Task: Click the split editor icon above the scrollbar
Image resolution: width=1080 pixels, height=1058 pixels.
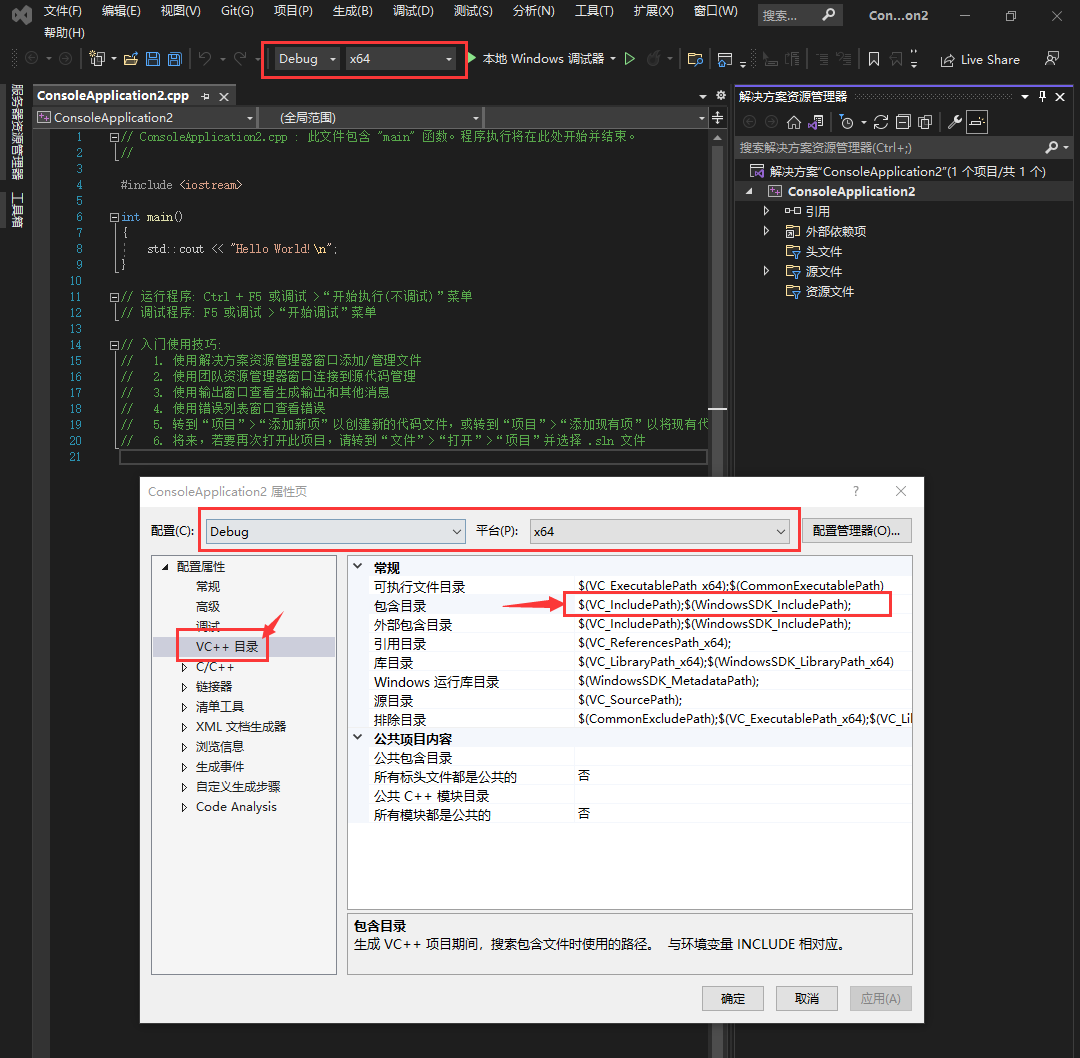Action: 717,118
